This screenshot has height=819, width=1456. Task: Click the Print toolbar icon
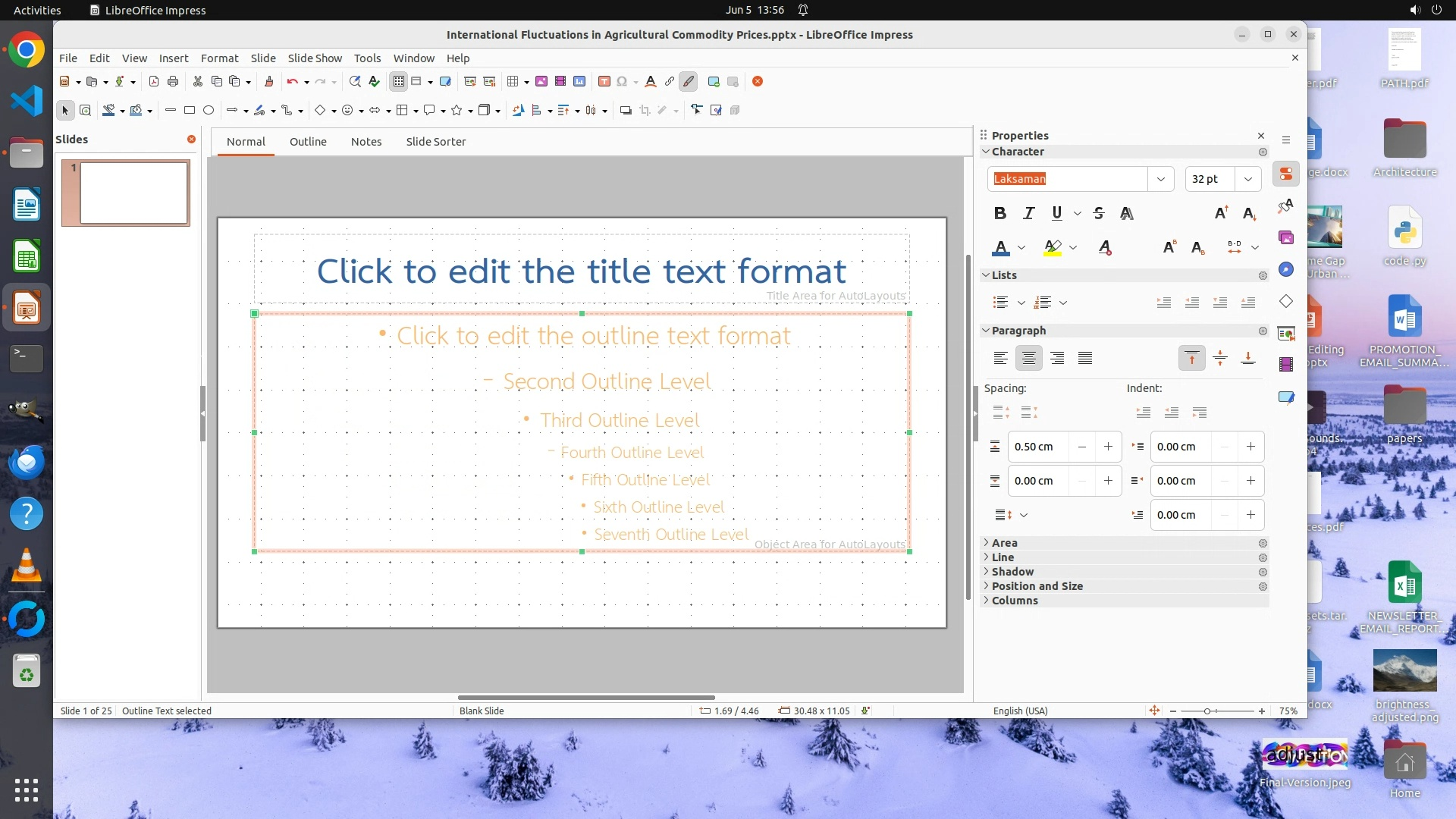click(x=173, y=81)
